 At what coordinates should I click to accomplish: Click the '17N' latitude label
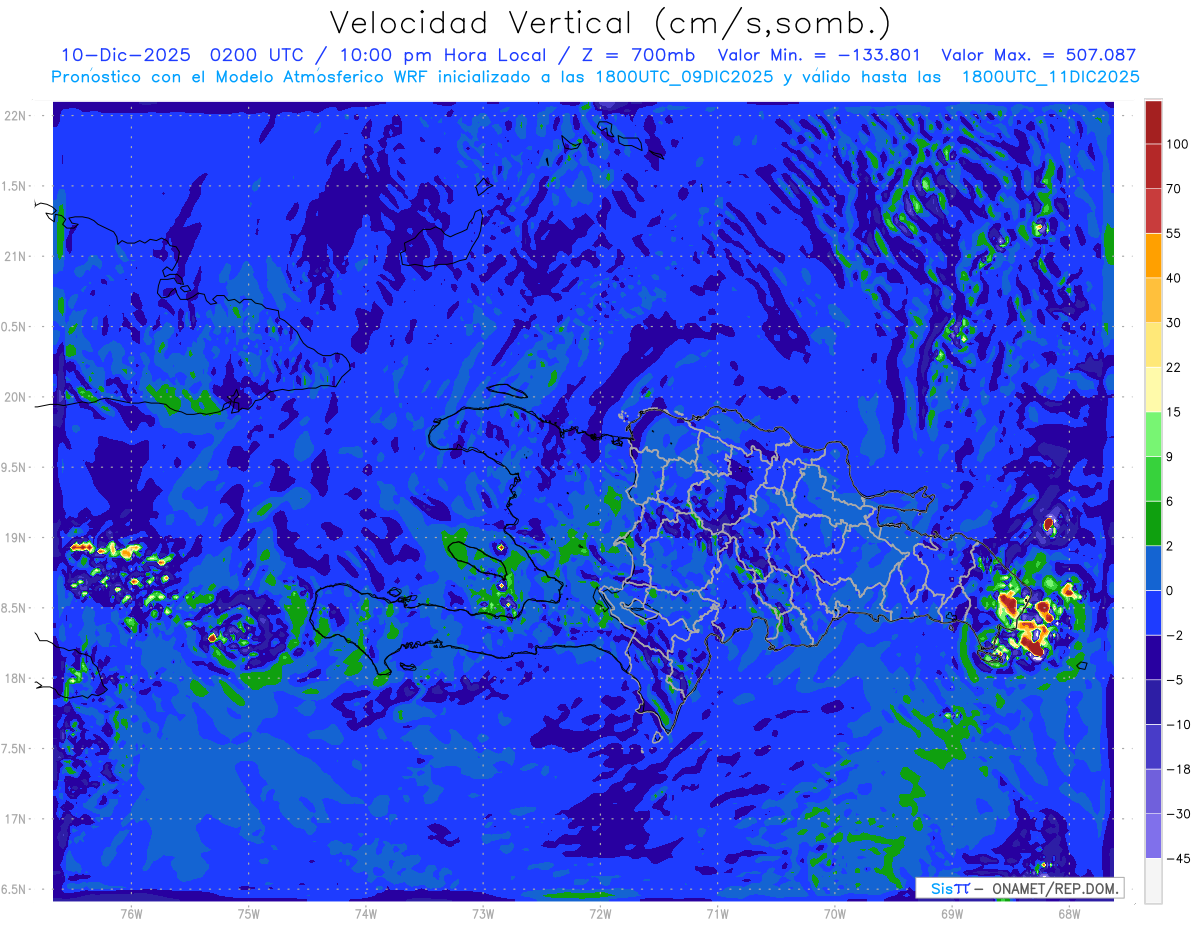pos(16,819)
